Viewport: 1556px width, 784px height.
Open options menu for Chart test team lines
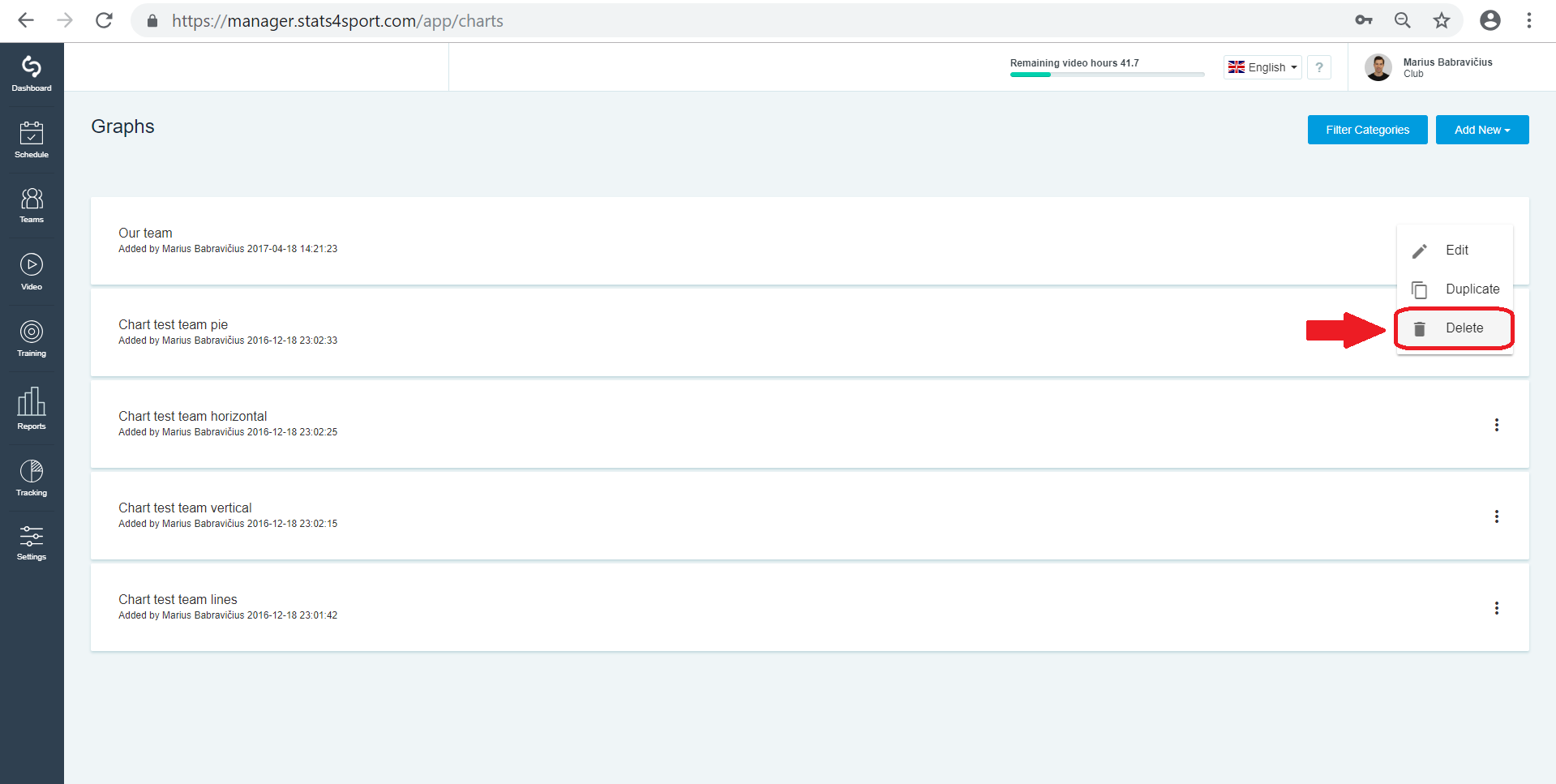1497,608
